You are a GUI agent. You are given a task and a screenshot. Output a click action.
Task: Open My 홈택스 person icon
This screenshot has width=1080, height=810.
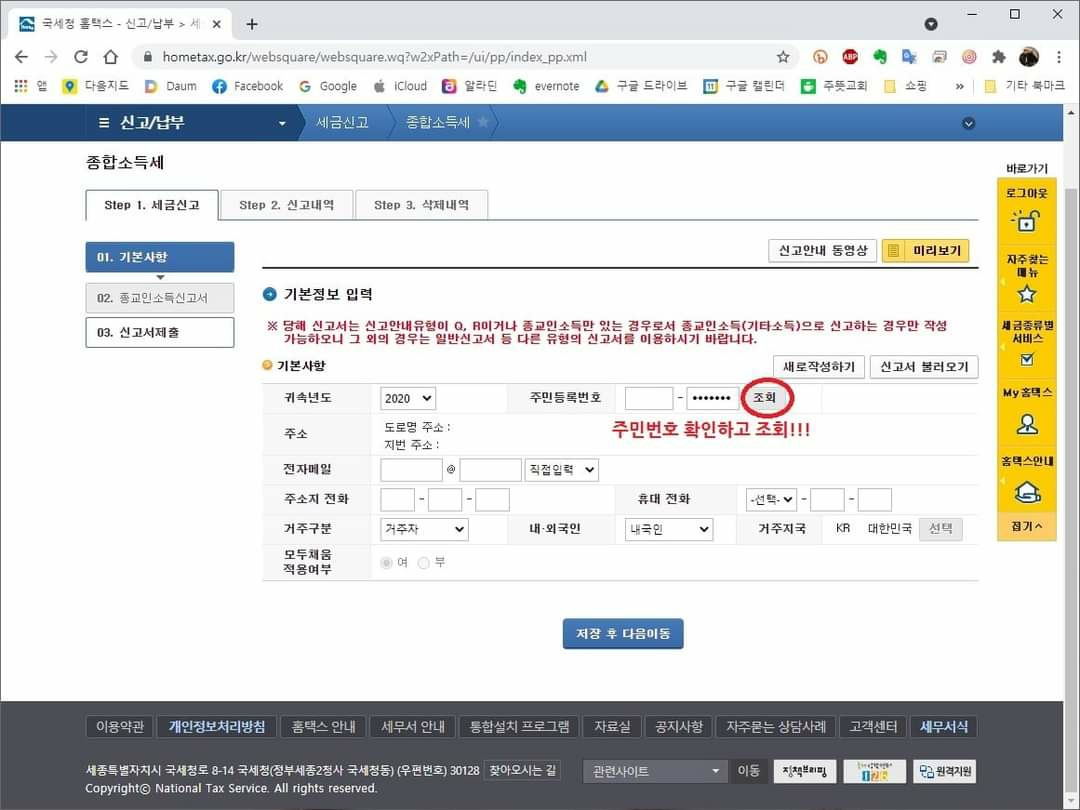1026,424
